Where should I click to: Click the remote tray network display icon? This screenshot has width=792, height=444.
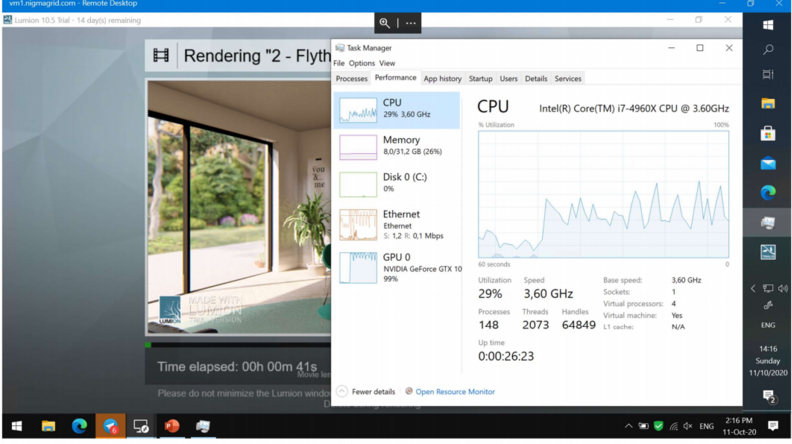(x=768, y=288)
